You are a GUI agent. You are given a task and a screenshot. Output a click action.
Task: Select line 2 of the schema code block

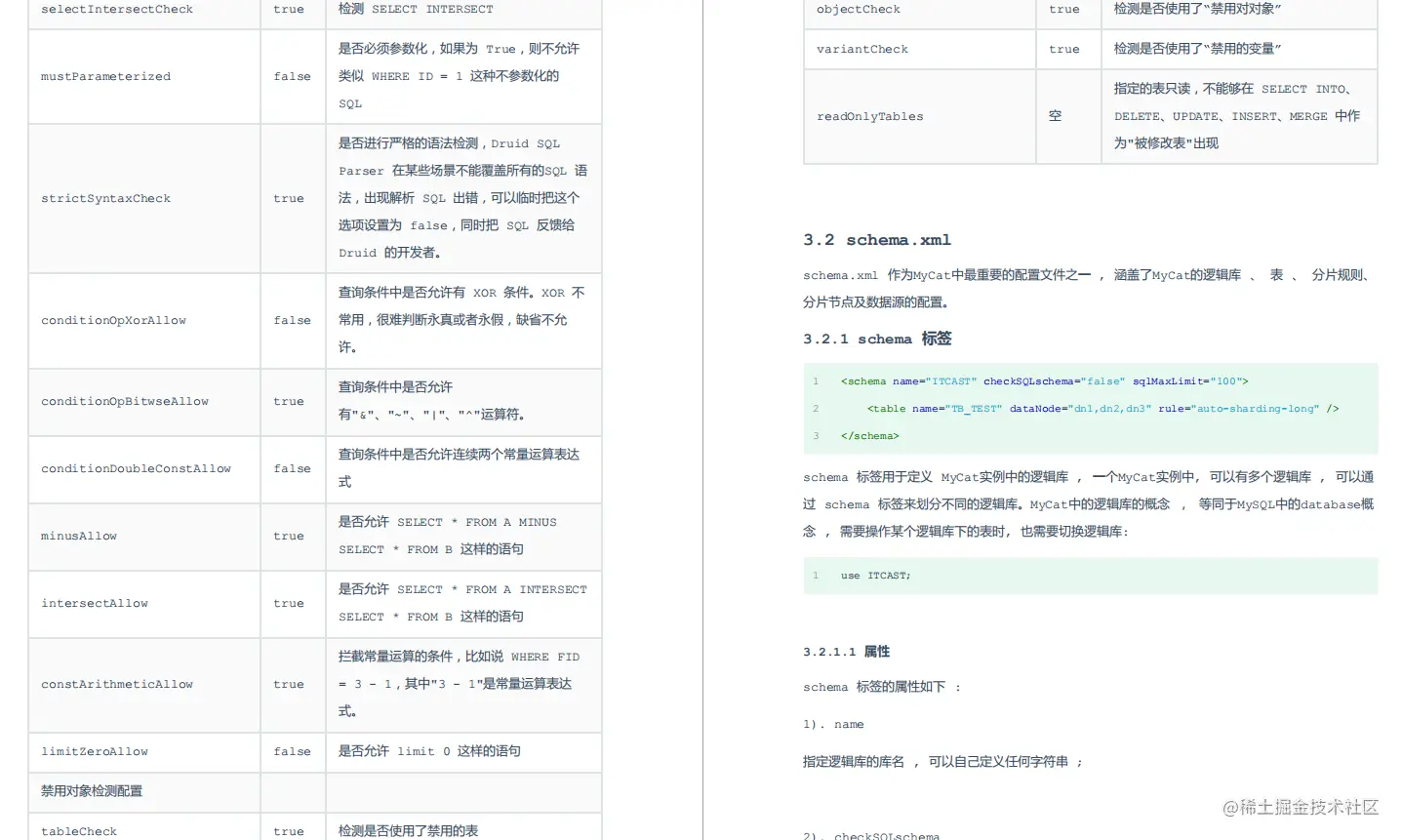[1101, 408]
